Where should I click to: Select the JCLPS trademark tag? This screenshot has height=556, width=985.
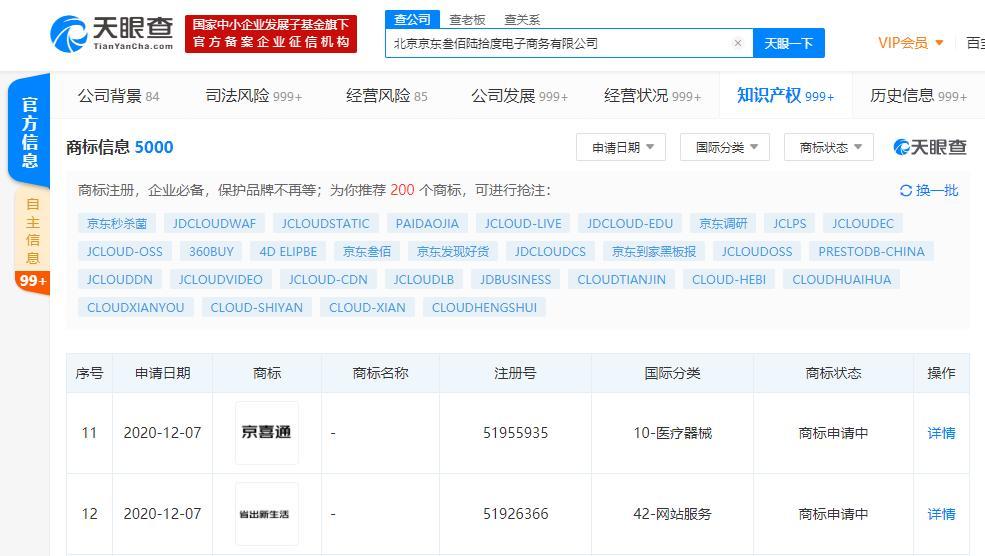[790, 223]
